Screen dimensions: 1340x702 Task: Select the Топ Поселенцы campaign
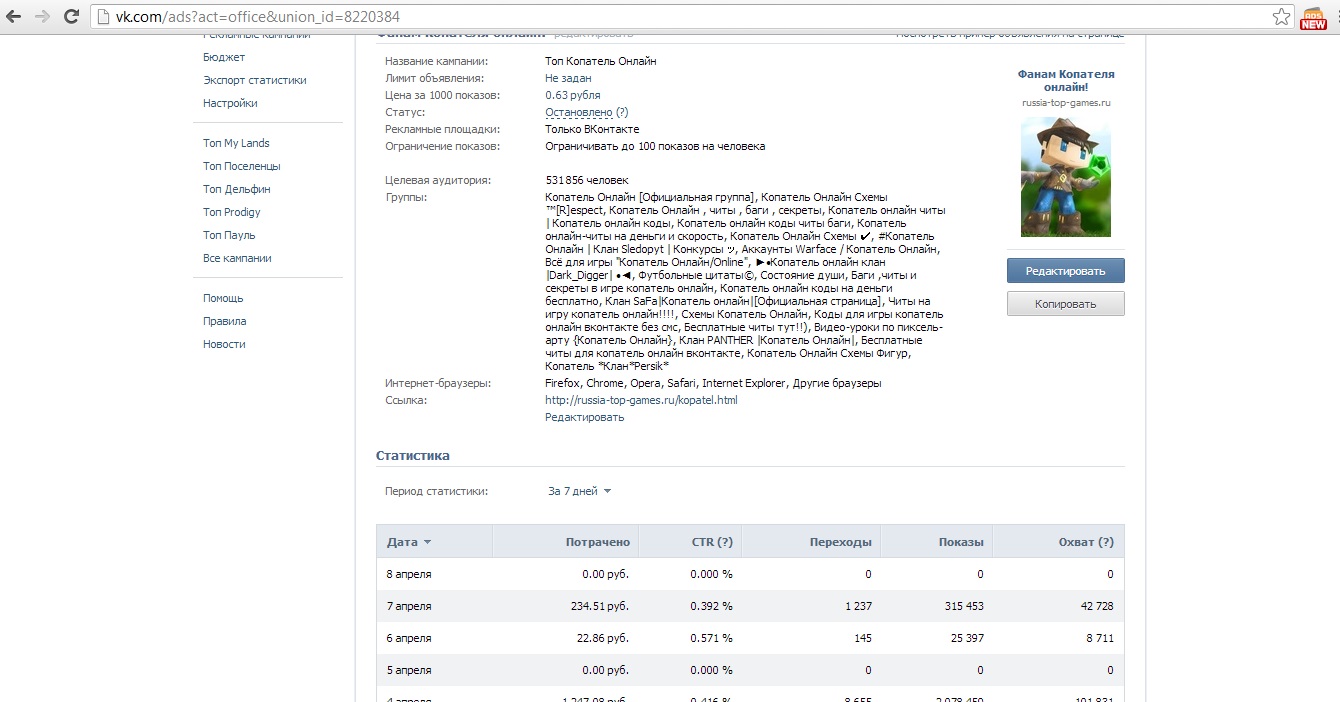pyautogui.click(x=242, y=166)
